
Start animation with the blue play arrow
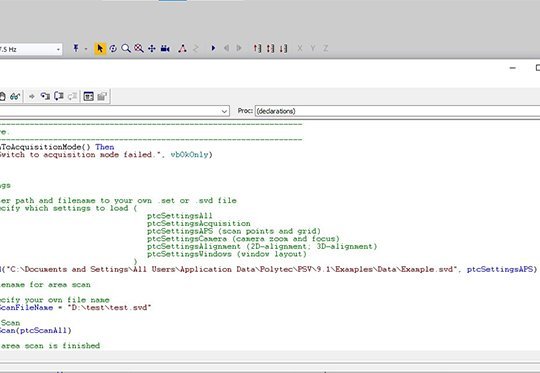coord(213,48)
